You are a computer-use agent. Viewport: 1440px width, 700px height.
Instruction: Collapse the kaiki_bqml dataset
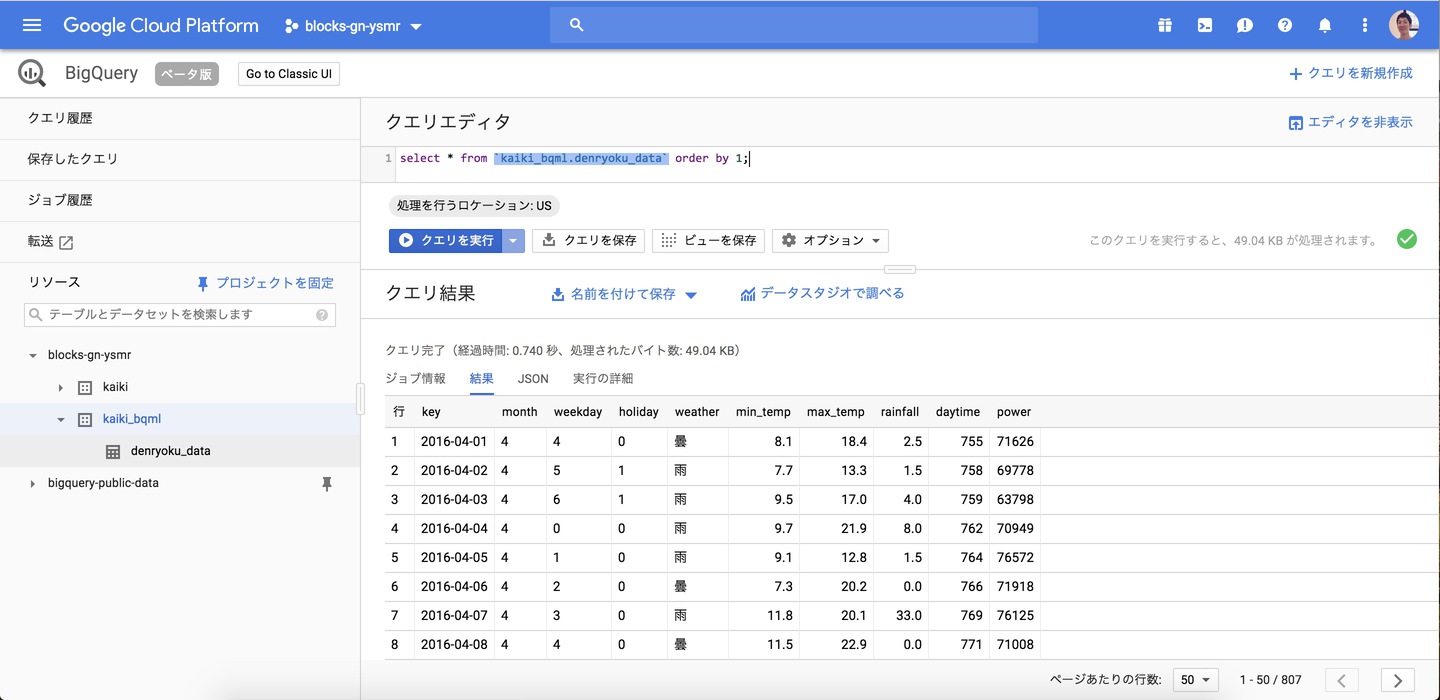point(60,419)
